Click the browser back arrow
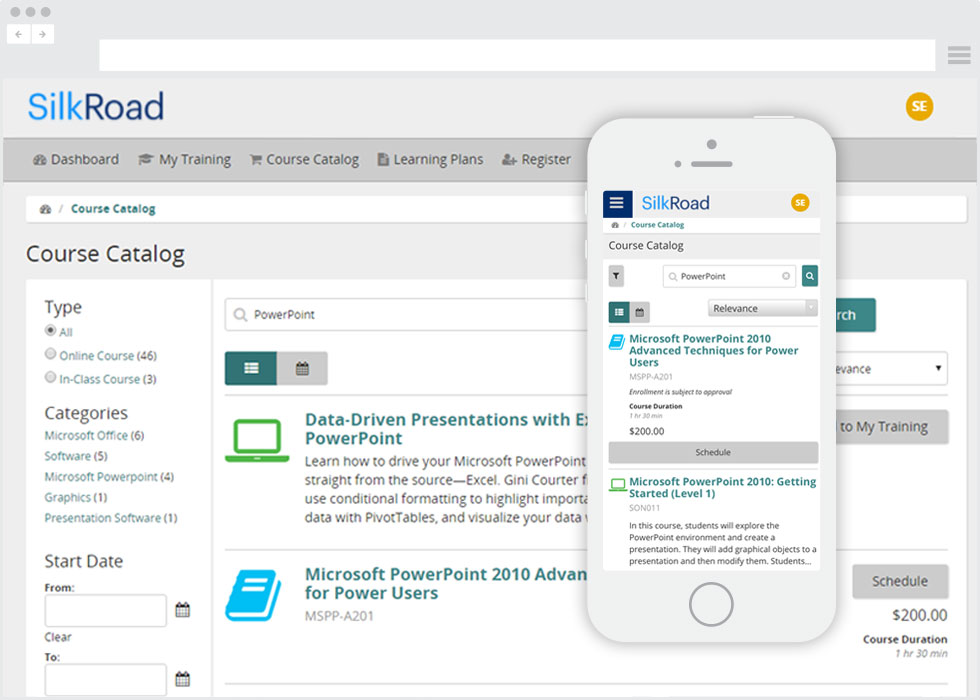980x700 pixels. (x=19, y=34)
